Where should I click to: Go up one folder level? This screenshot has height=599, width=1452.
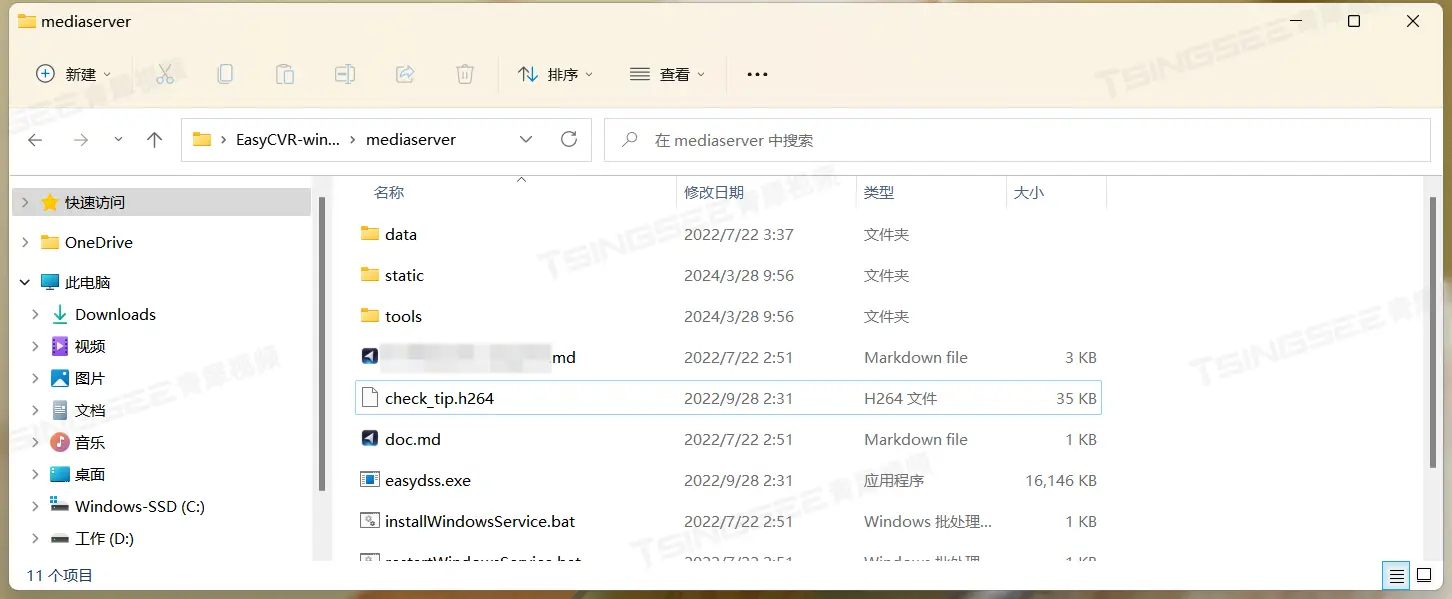(x=154, y=140)
